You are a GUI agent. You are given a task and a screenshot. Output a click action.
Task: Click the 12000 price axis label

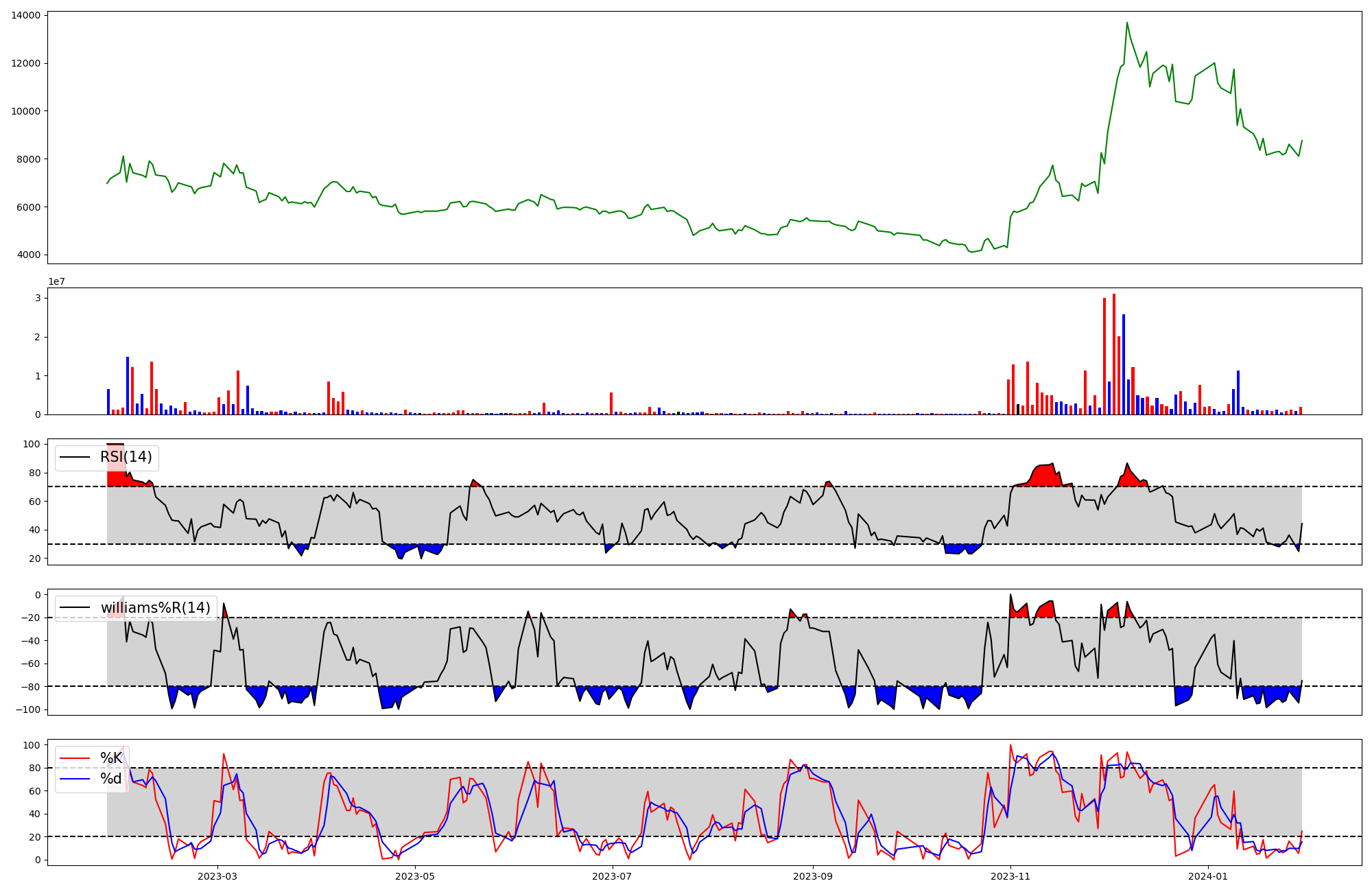(26, 63)
